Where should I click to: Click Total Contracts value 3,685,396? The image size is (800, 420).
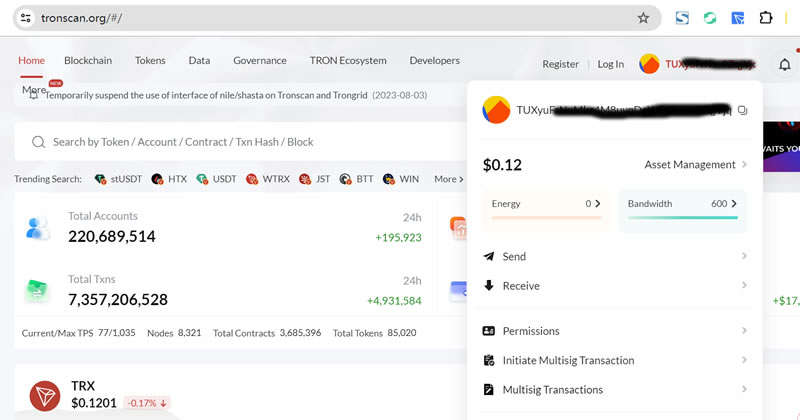click(x=300, y=333)
